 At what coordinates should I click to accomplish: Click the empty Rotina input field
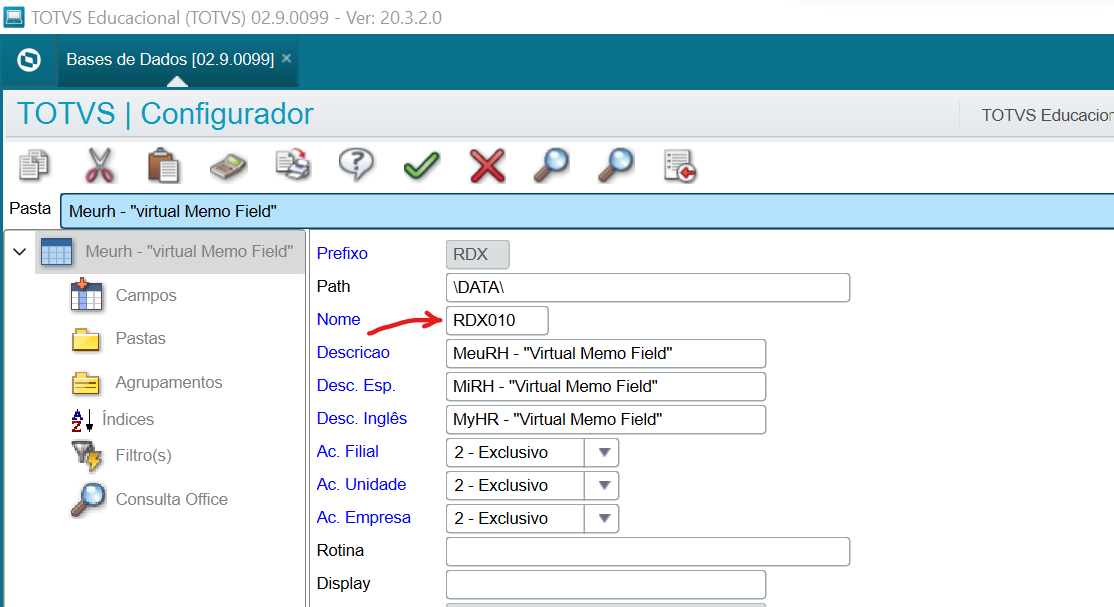click(x=647, y=552)
